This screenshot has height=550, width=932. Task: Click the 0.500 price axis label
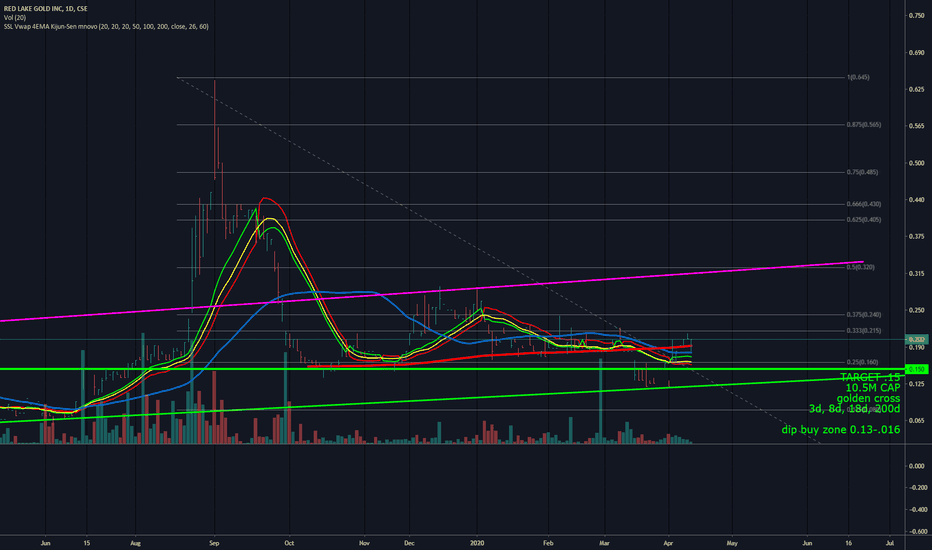(x=916, y=164)
